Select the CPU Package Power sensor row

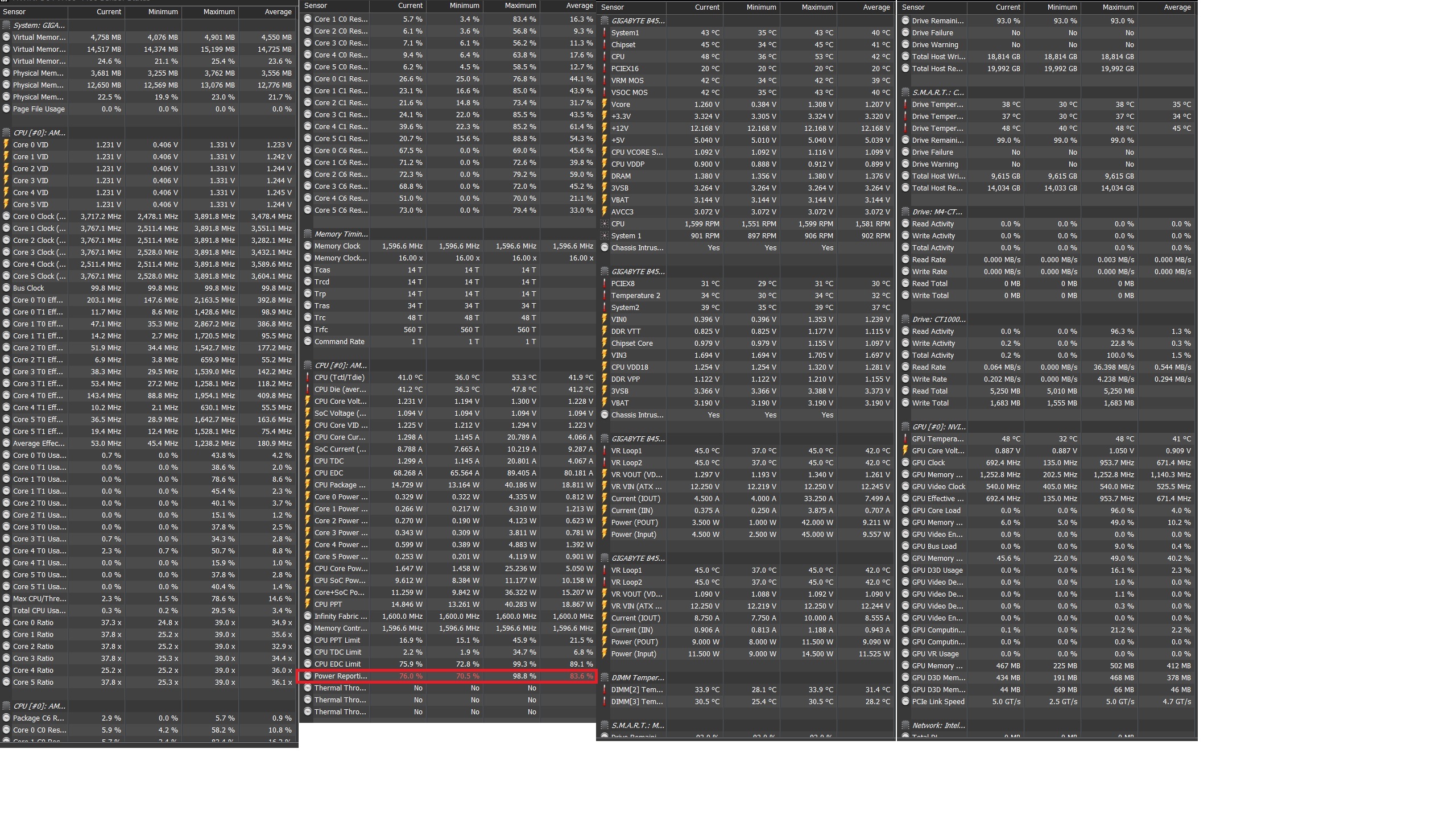(446, 485)
